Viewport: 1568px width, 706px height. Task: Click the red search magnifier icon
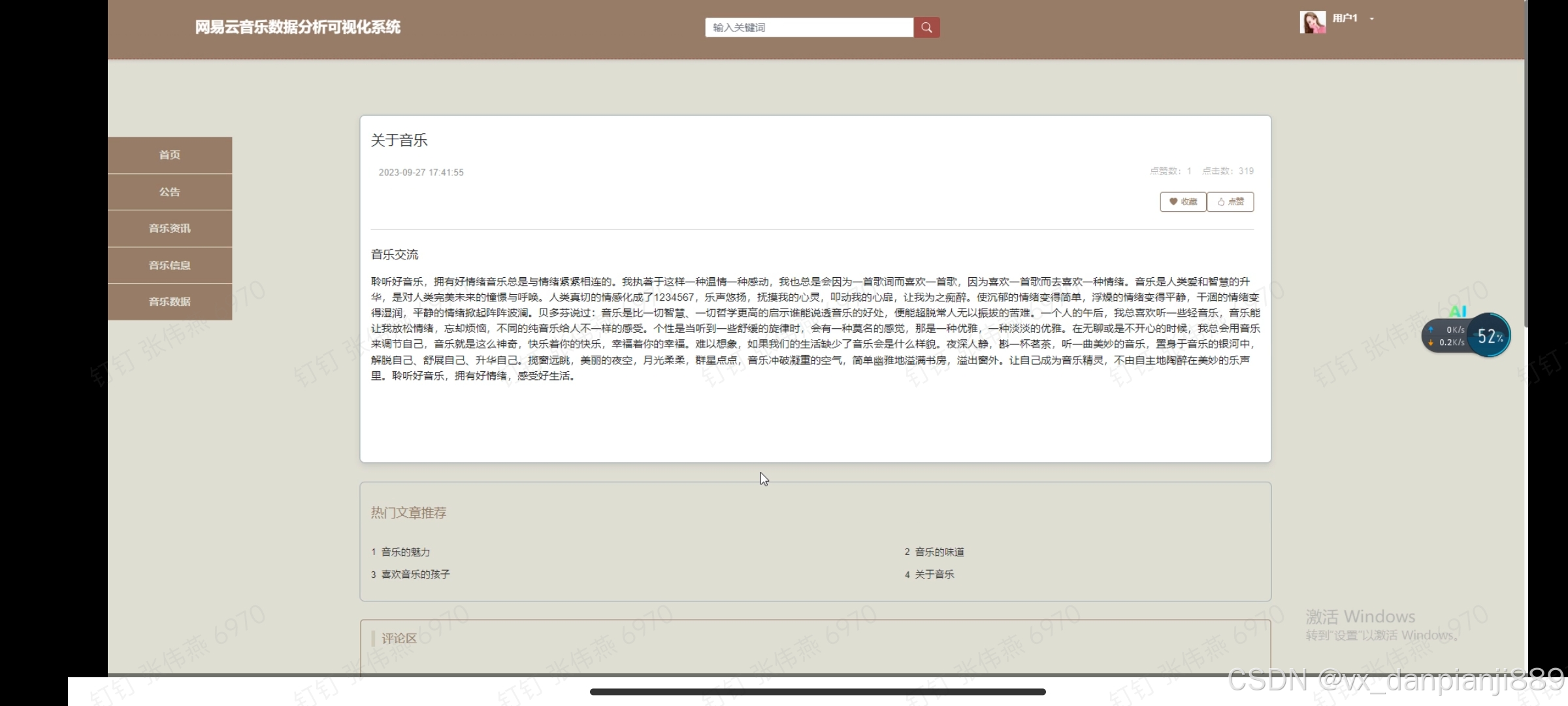point(926,27)
